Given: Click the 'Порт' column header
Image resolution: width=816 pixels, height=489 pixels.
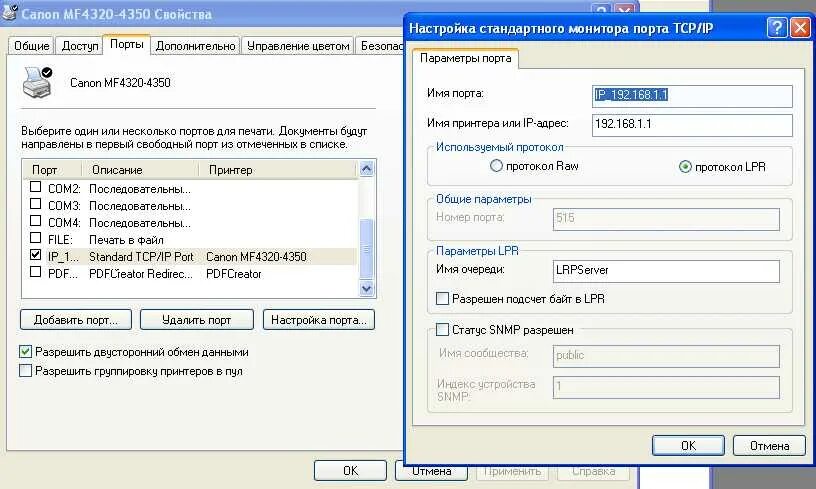Looking at the screenshot, I should (x=52, y=170).
